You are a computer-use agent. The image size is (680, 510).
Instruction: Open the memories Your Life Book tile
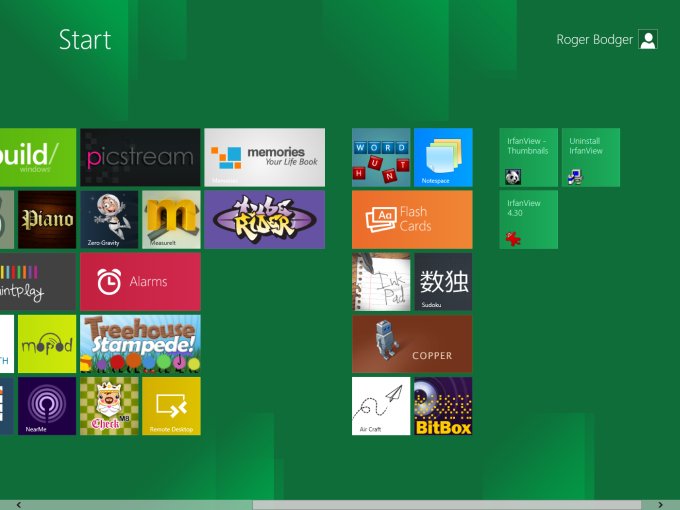pyautogui.click(x=265, y=157)
